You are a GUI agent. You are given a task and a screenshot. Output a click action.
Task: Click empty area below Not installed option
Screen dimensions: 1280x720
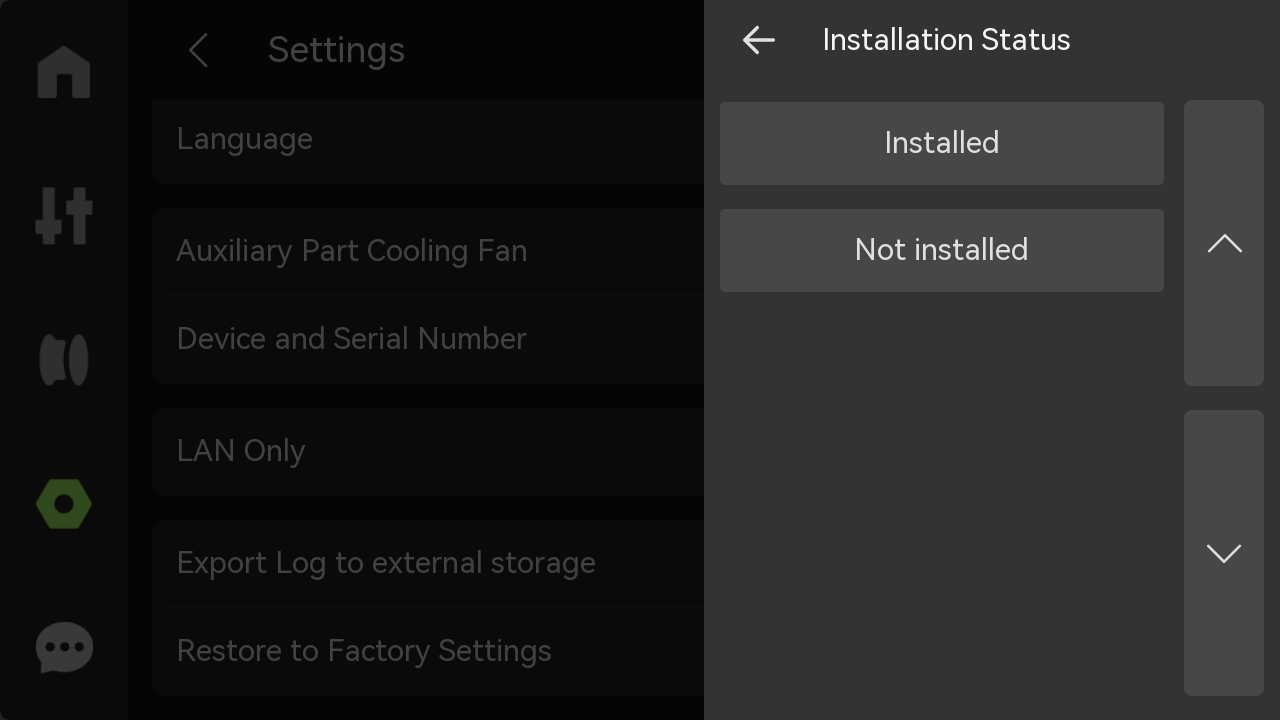942,500
